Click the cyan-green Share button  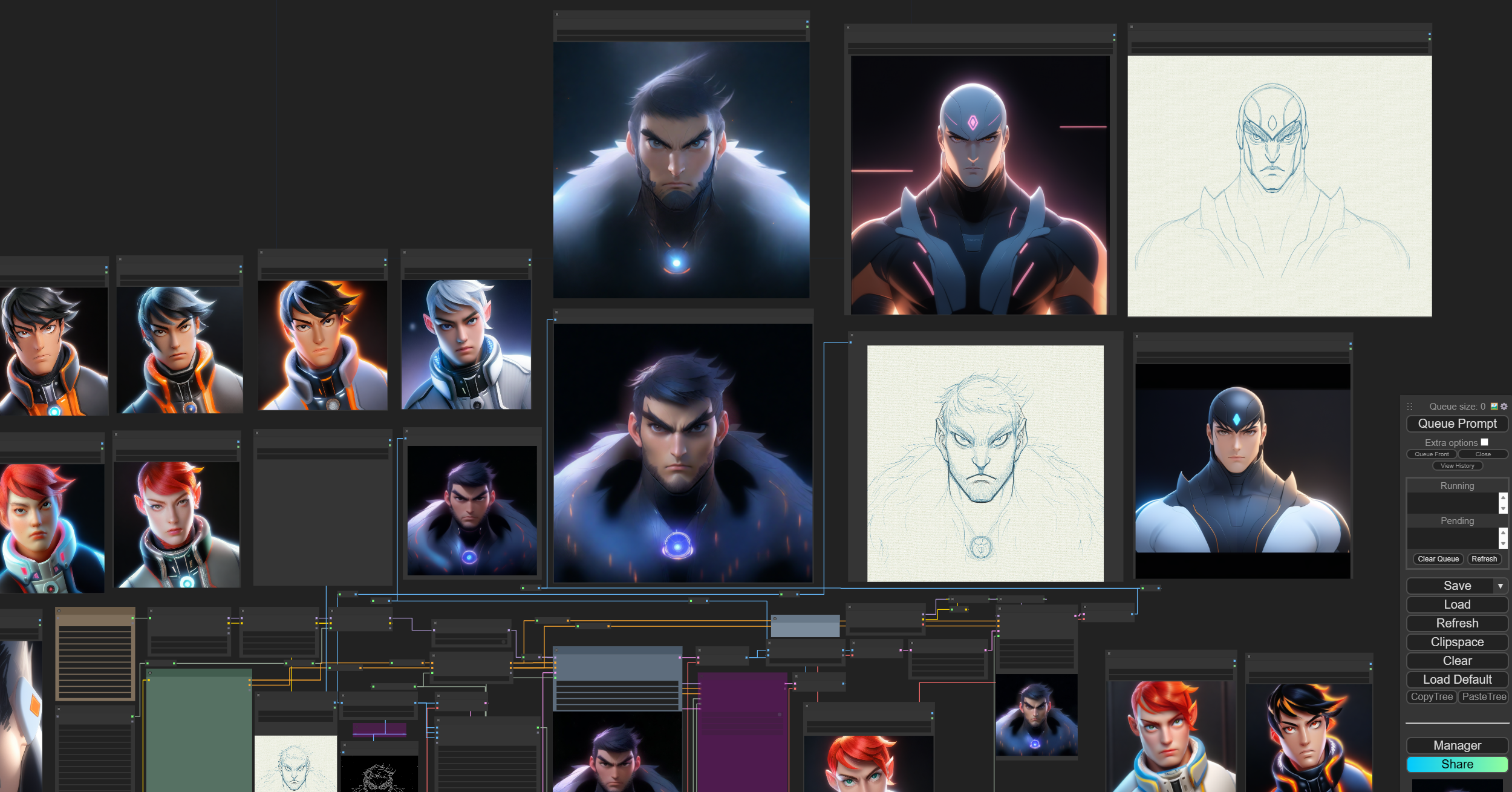point(1456,764)
